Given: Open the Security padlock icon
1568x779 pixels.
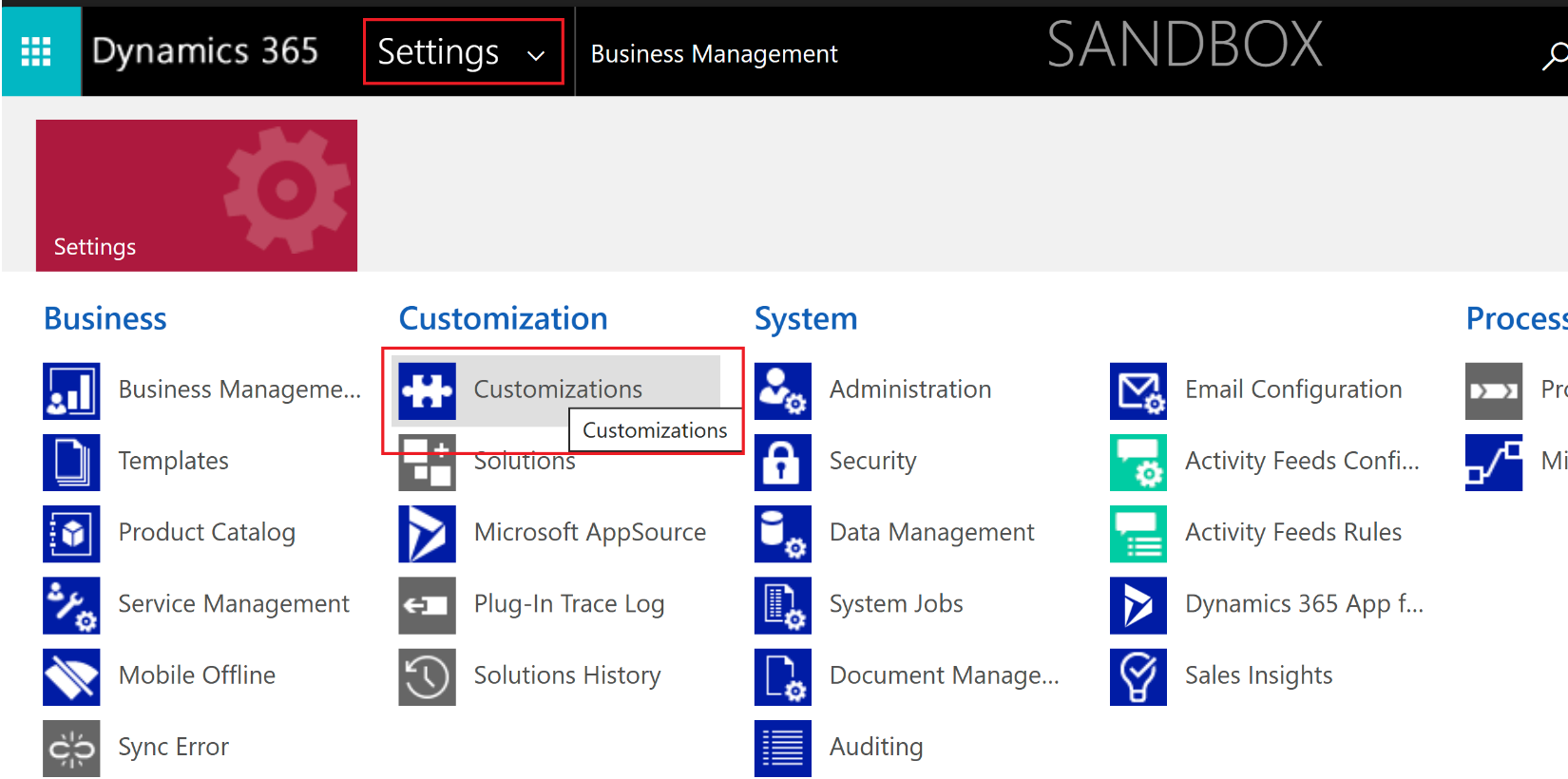Looking at the screenshot, I should coord(783,463).
